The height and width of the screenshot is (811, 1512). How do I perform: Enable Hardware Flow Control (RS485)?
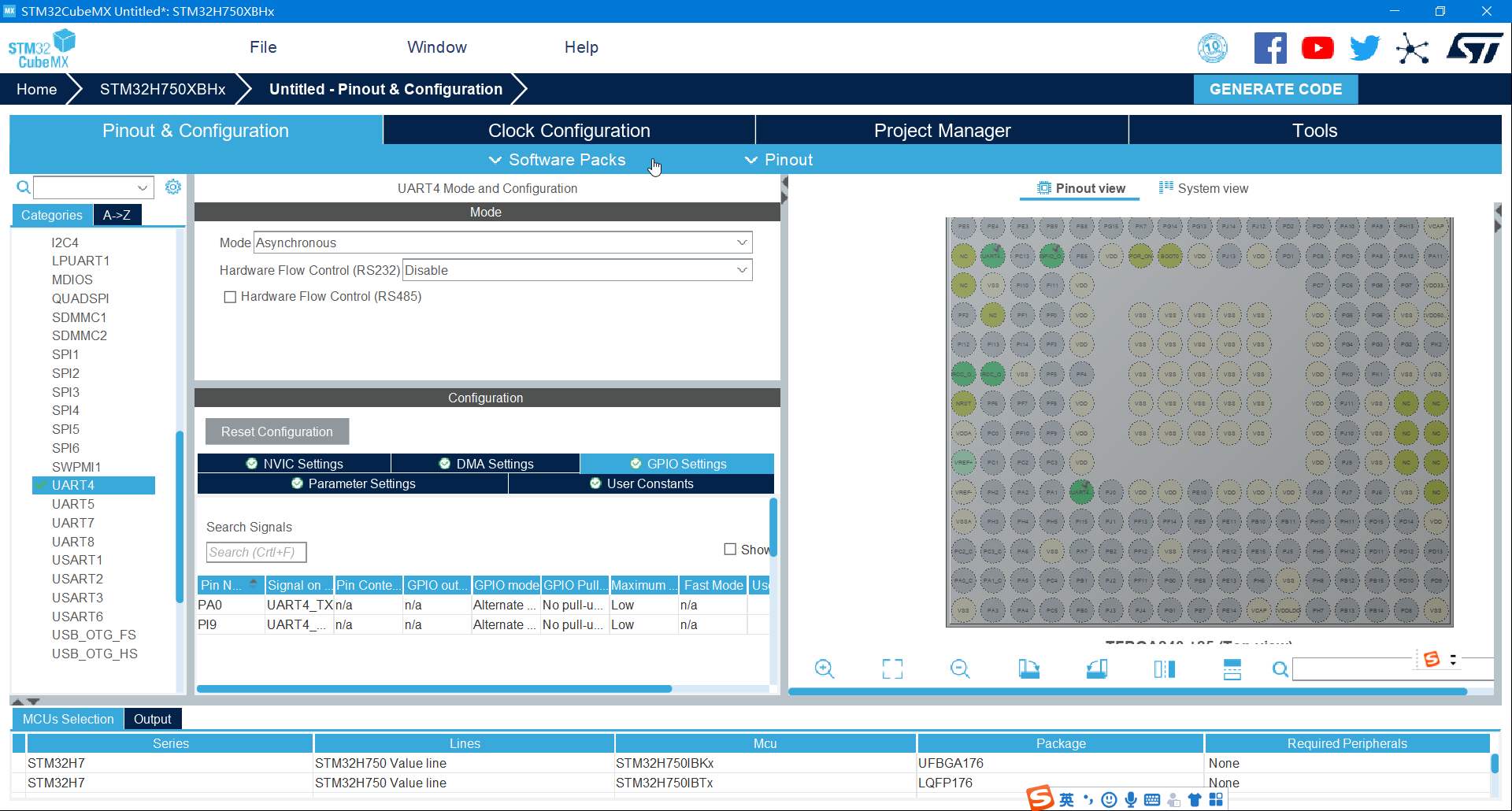[230, 297]
